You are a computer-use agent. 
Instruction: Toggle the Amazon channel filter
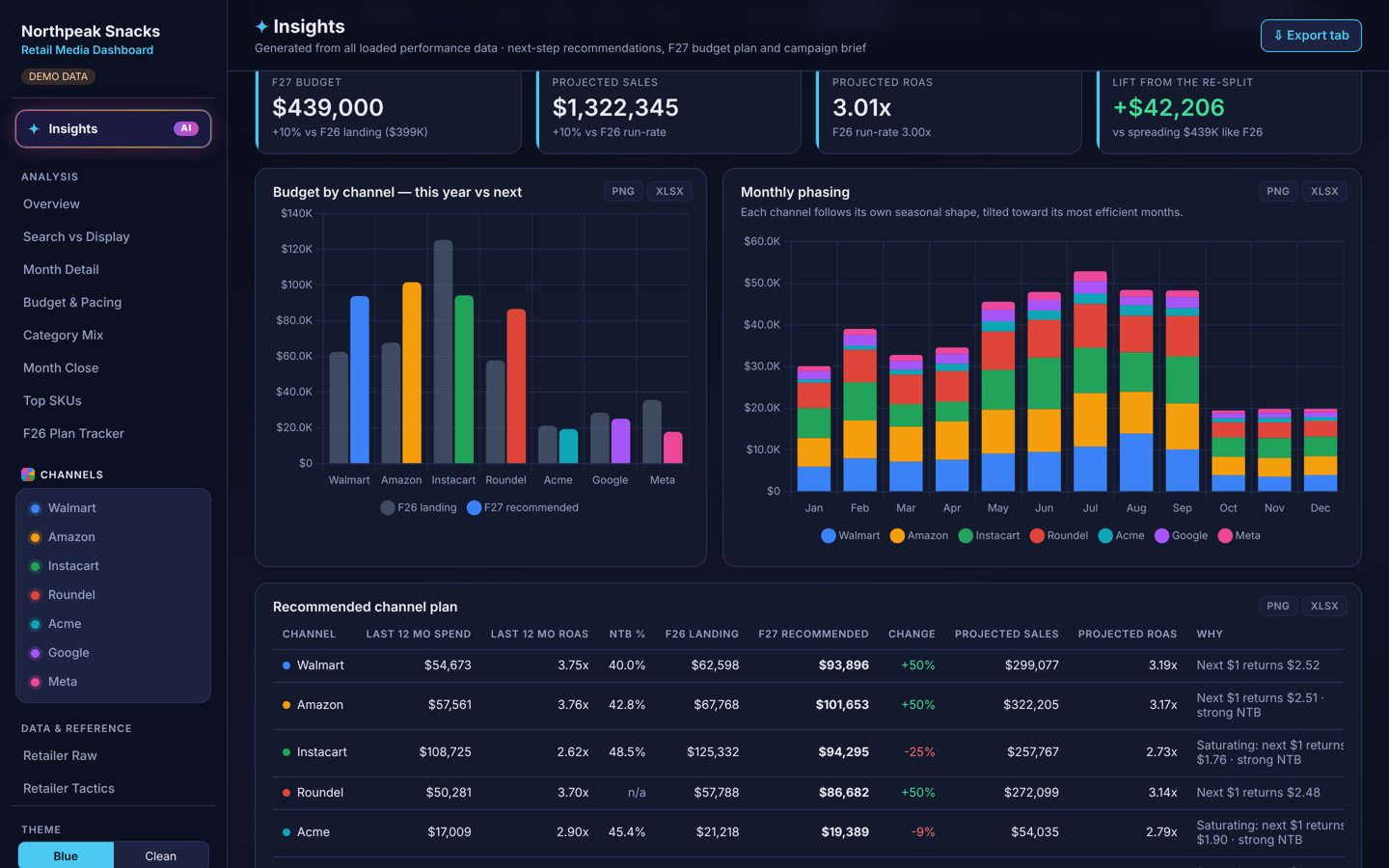coord(113,537)
